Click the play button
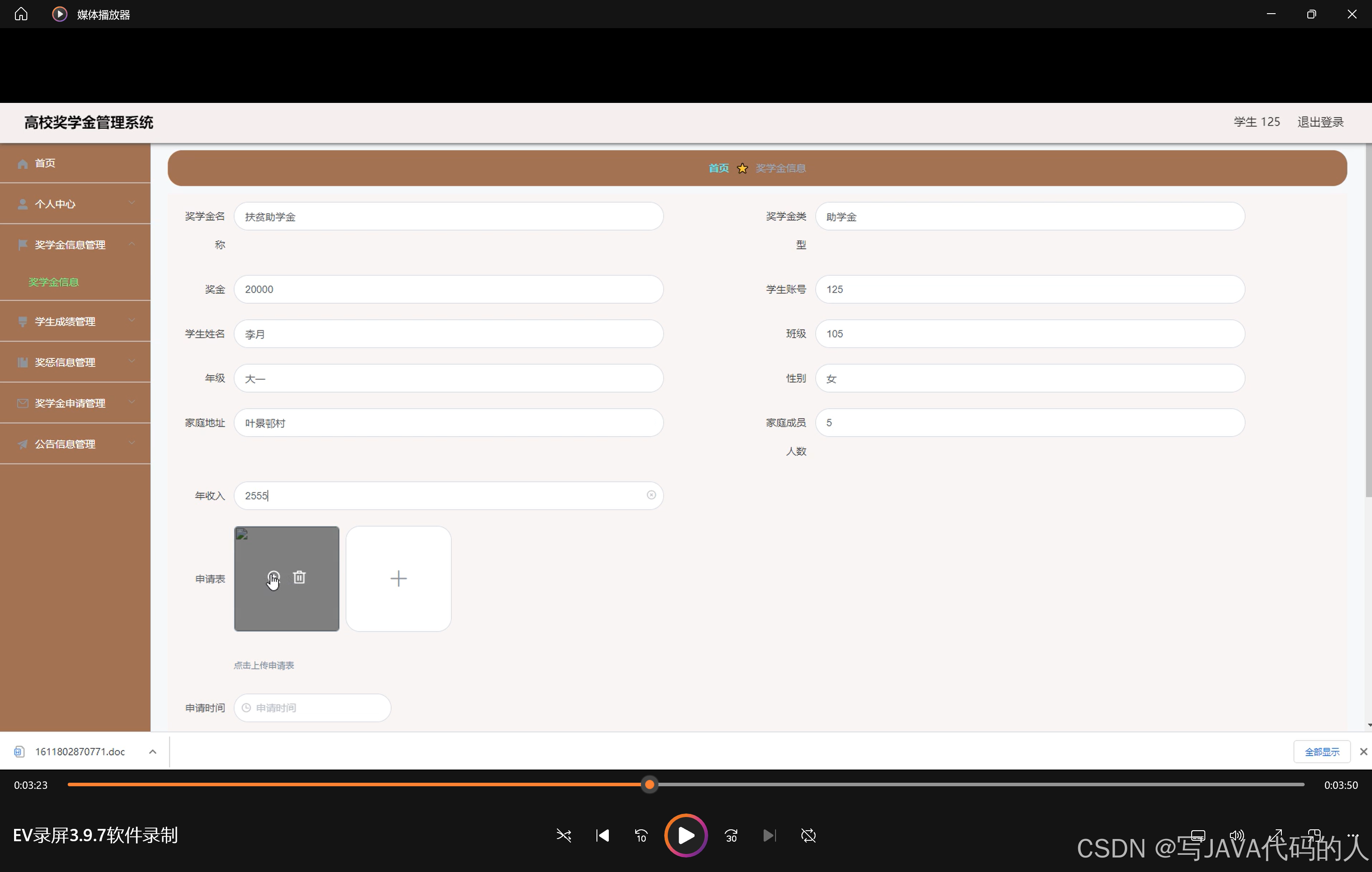Screen dimensions: 1372x872 (686, 836)
